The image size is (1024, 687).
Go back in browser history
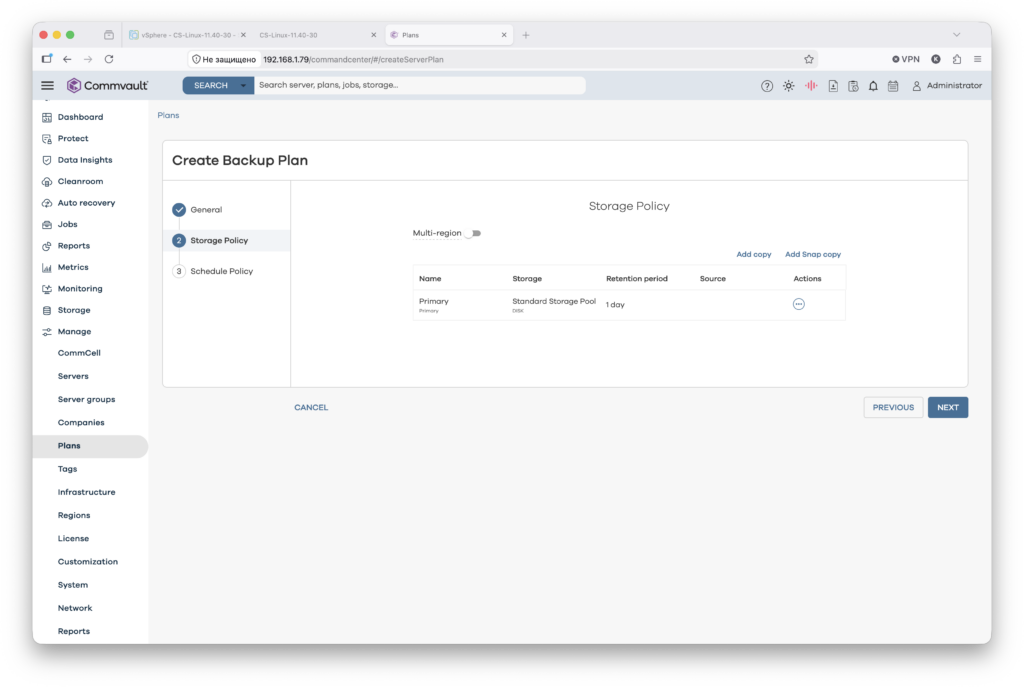[67, 59]
